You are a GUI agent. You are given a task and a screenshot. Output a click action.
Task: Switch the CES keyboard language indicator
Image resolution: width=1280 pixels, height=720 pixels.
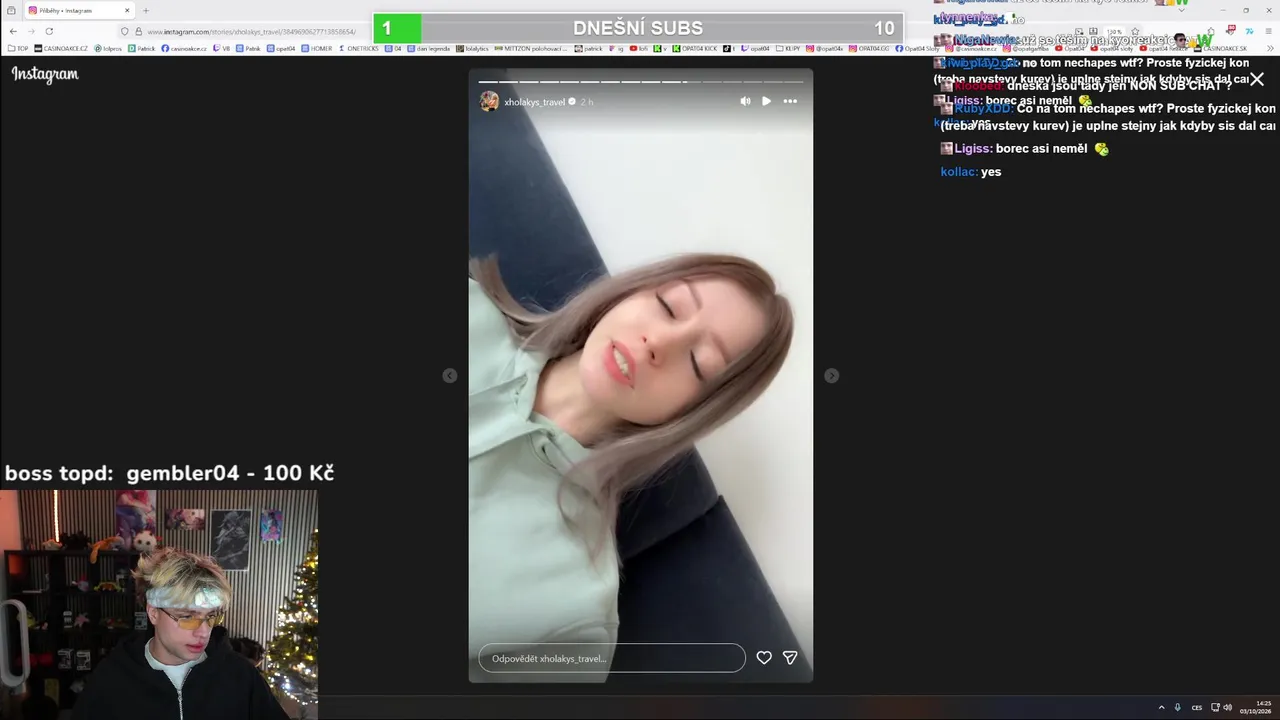(1196, 708)
